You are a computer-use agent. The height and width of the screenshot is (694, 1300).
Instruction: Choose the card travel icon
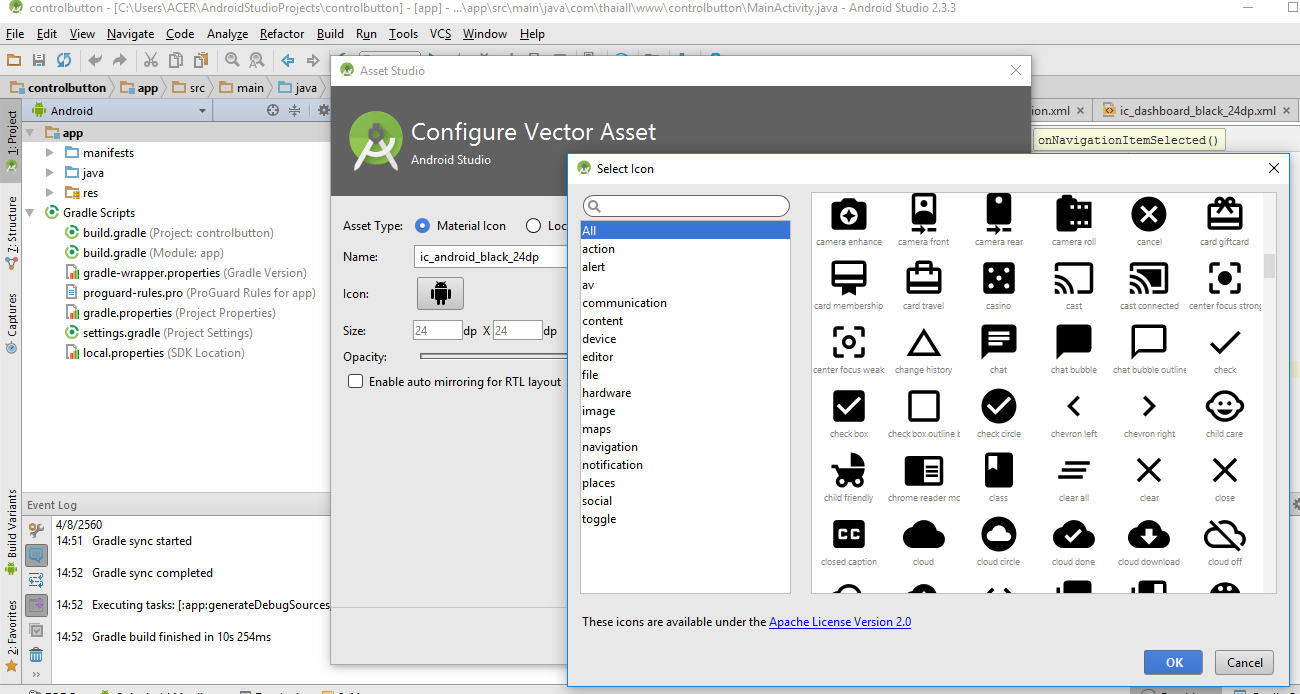pos(923,278)
